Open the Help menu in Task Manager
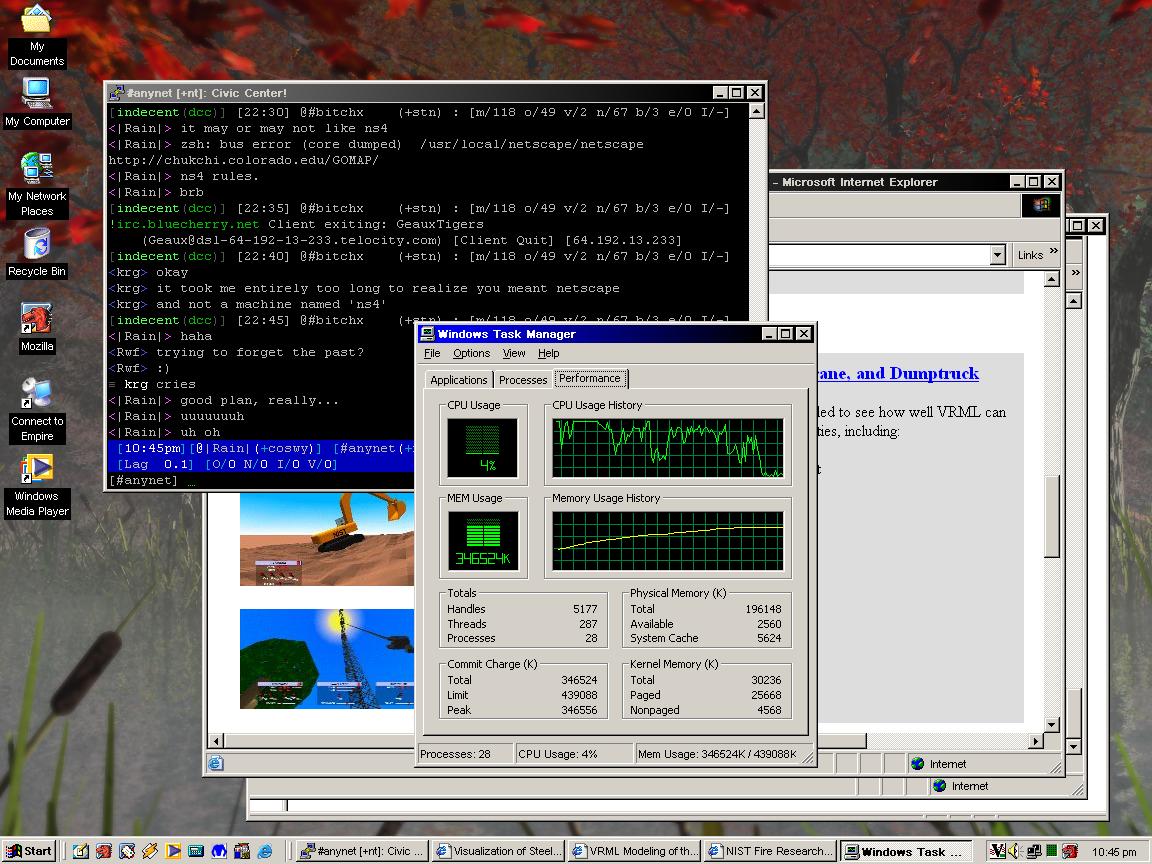This screenshot has height=864, width=1152. pyautogui.click(x=549, y=353)
